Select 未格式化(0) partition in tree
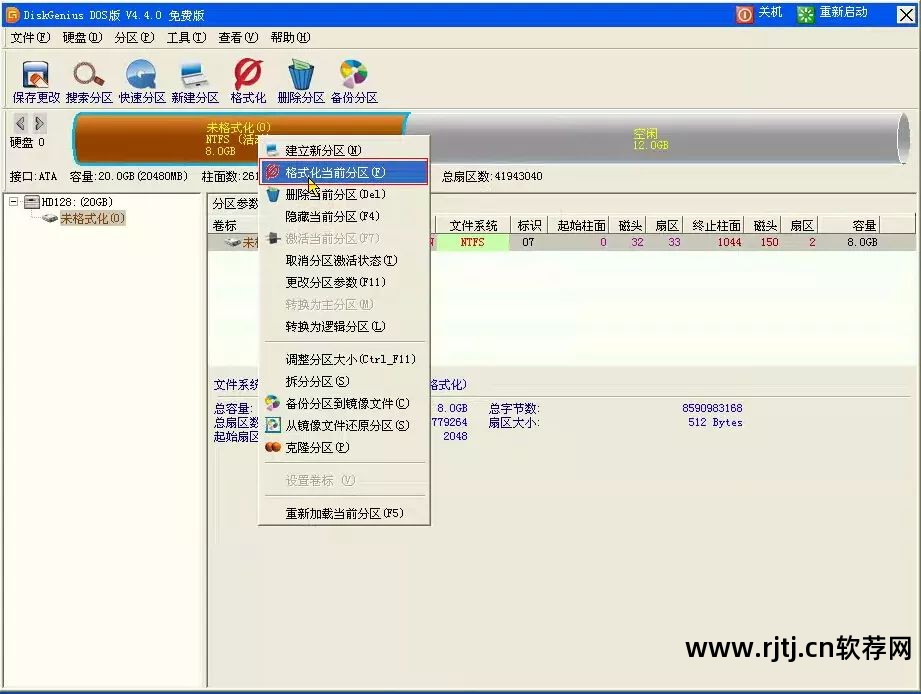921x694 pixels. (x=92, y=218)
